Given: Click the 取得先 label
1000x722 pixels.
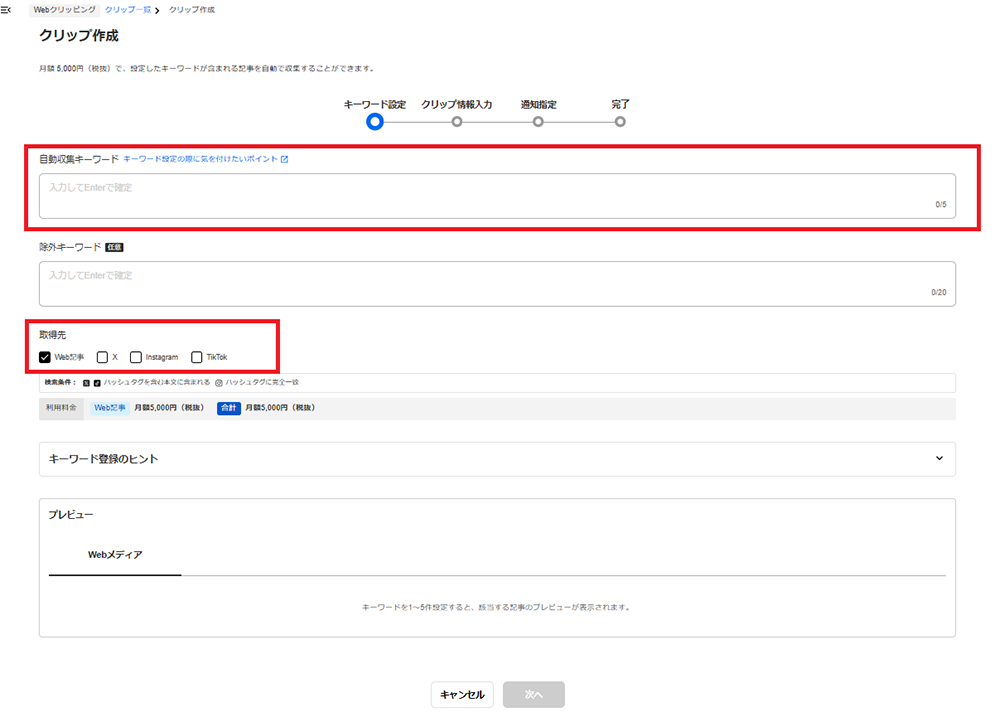Looking at the screenshot, I should click(52, 335).
